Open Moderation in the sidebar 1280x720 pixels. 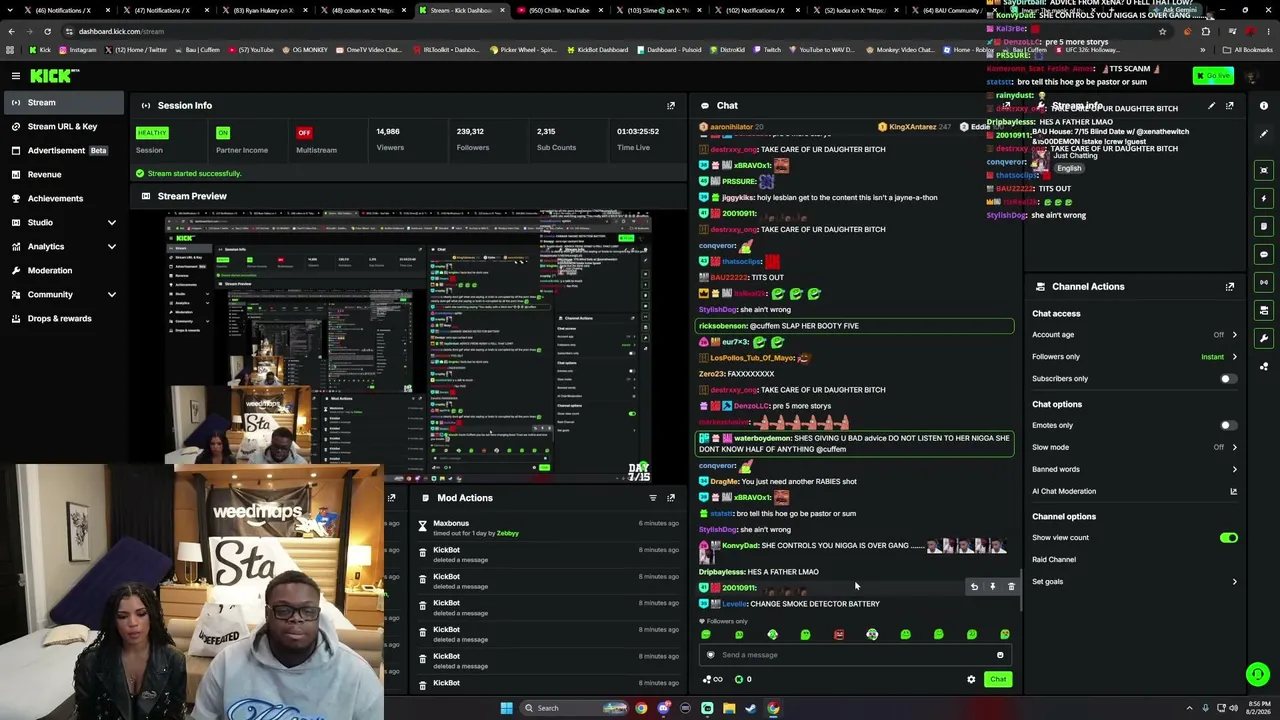coord(64,270)
